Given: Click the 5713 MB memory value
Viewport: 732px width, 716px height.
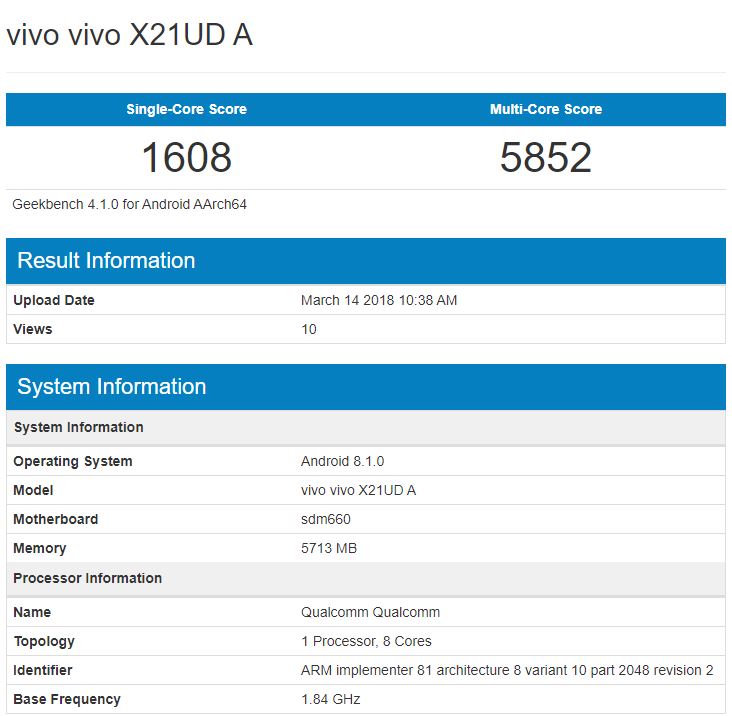Looking at the screenshot, I should pyautogui.click(x=329, y=548).
